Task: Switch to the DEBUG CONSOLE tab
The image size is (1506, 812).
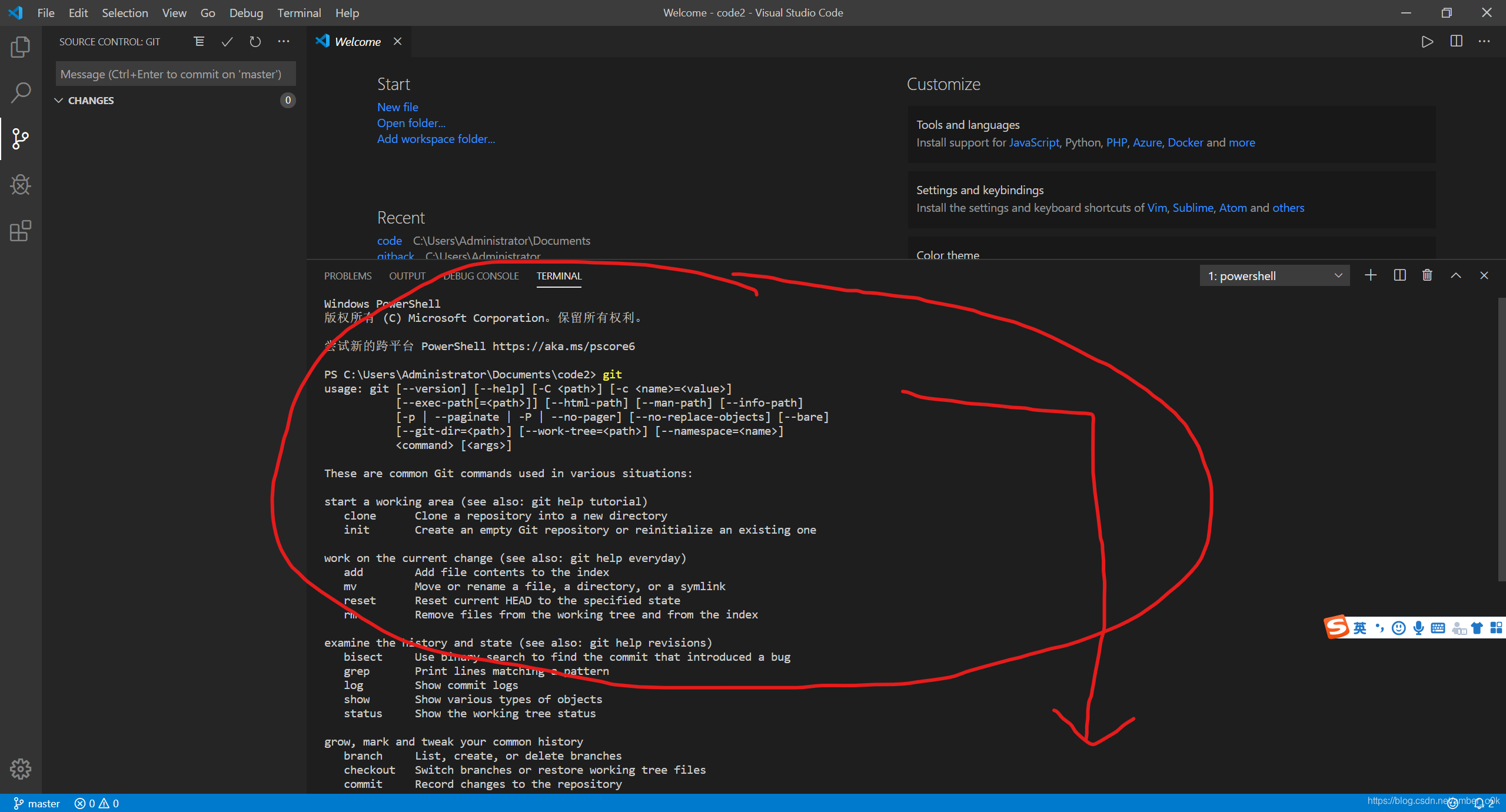Action: tap(481, 276)
